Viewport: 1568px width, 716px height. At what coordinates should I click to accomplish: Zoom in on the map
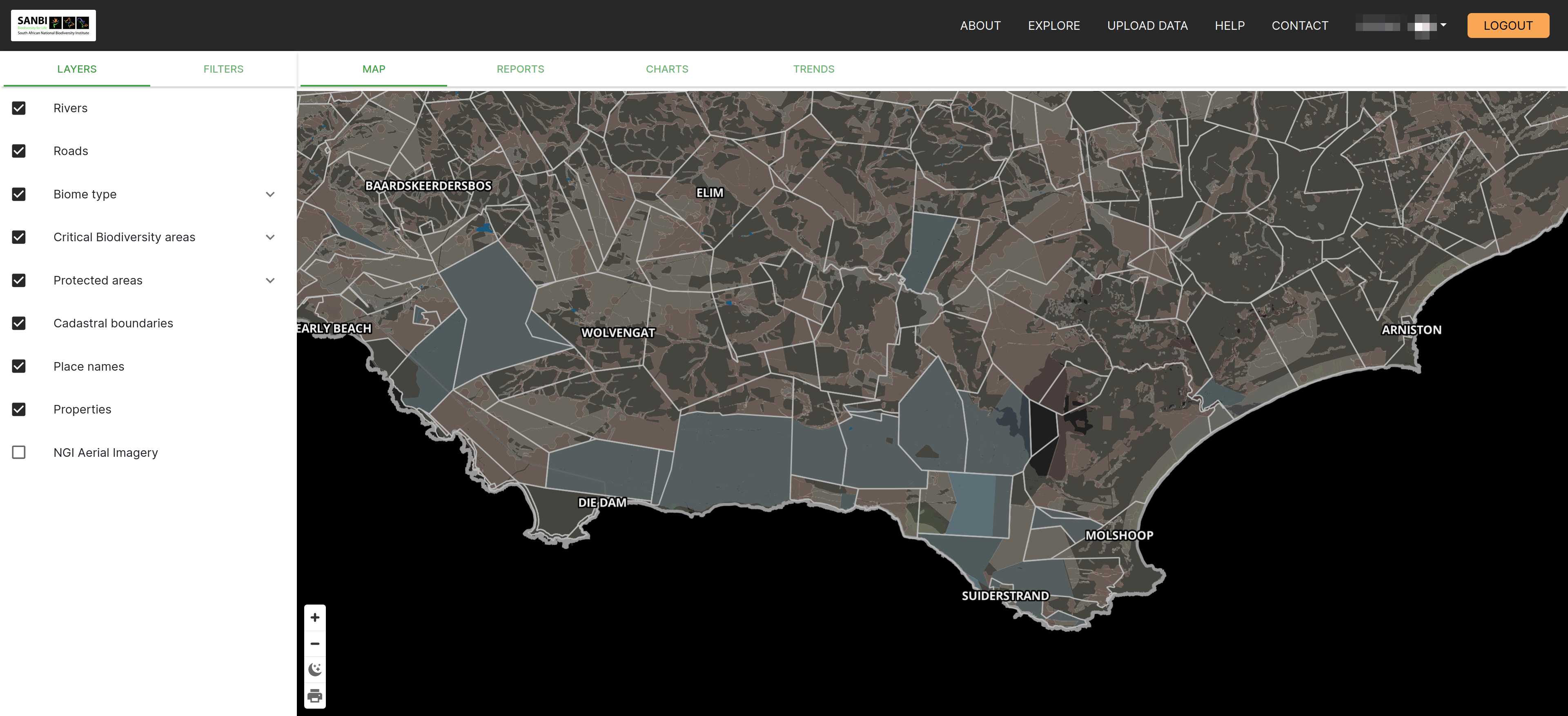click(315, 618)
